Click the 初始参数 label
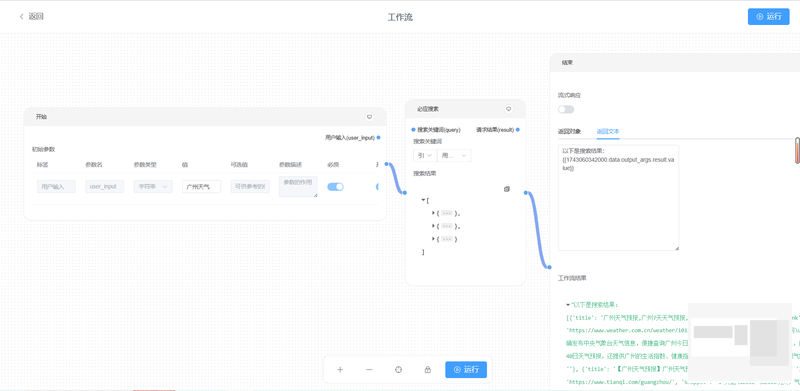The image size is (800, 391). click(x=43, y=150)
